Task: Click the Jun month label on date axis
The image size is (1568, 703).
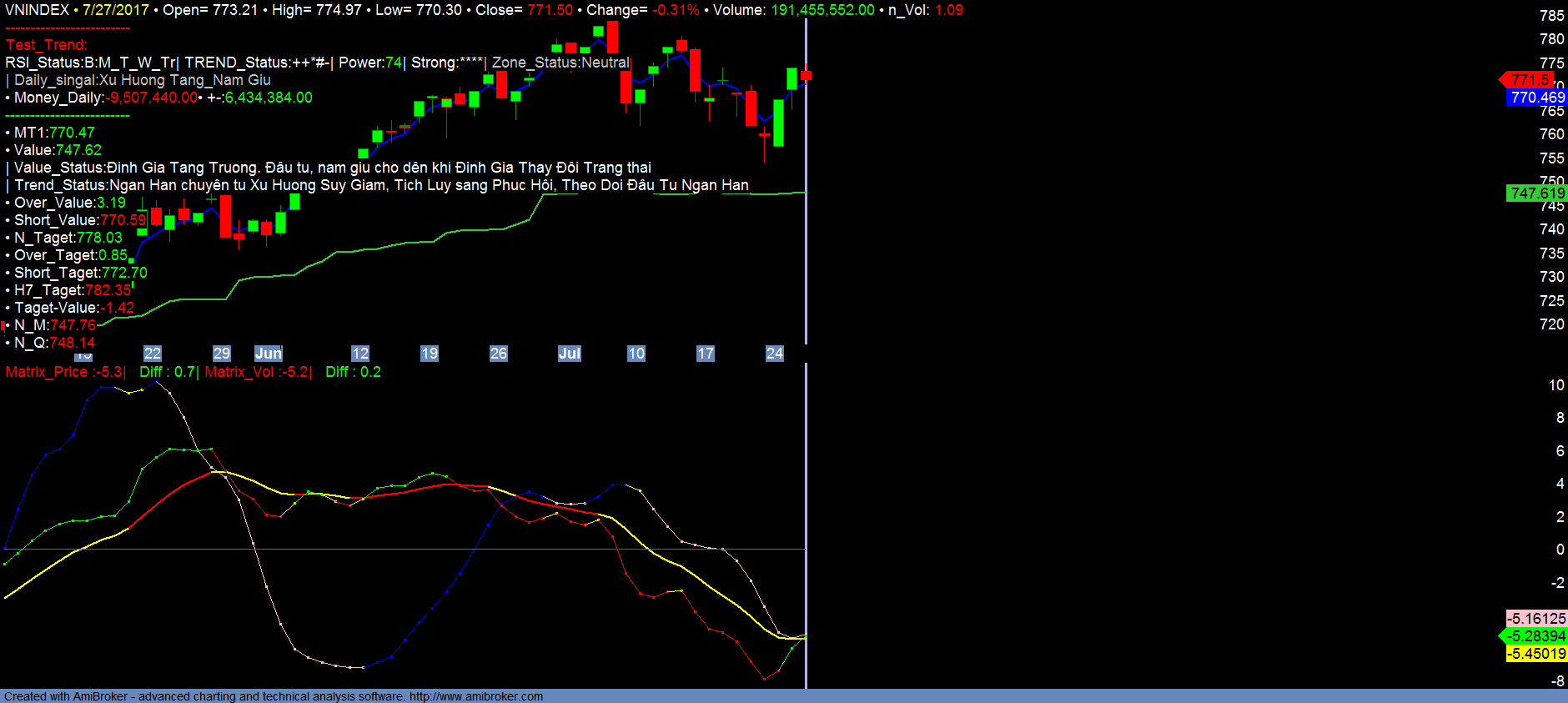Action: tap(269, 354)
